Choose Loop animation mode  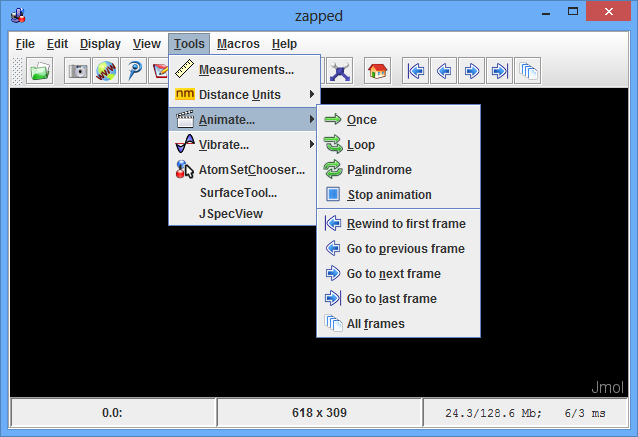pyautogui.click(x=398, y=144)
